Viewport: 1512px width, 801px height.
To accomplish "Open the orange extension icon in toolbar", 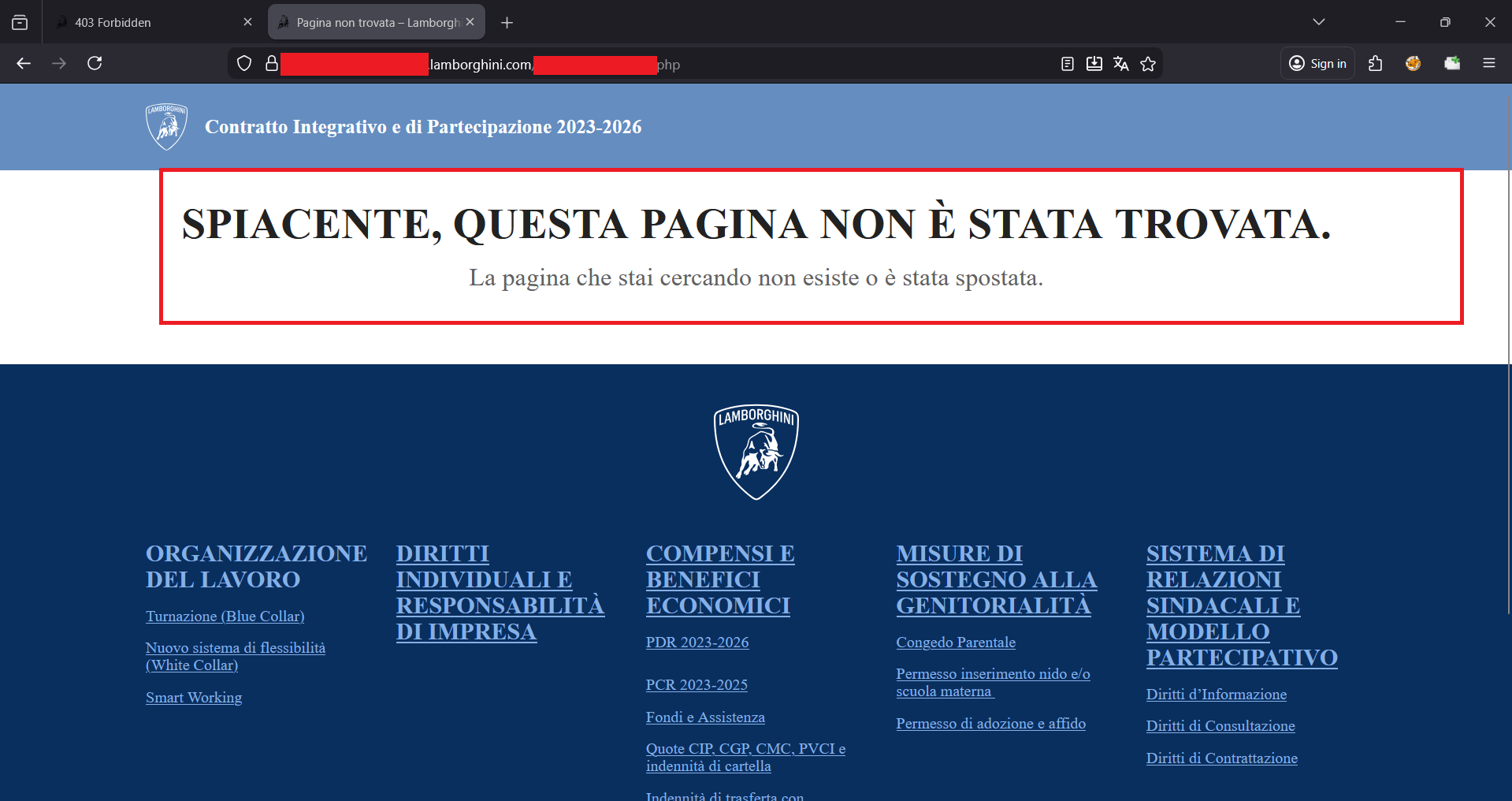I will point(1414,64).
